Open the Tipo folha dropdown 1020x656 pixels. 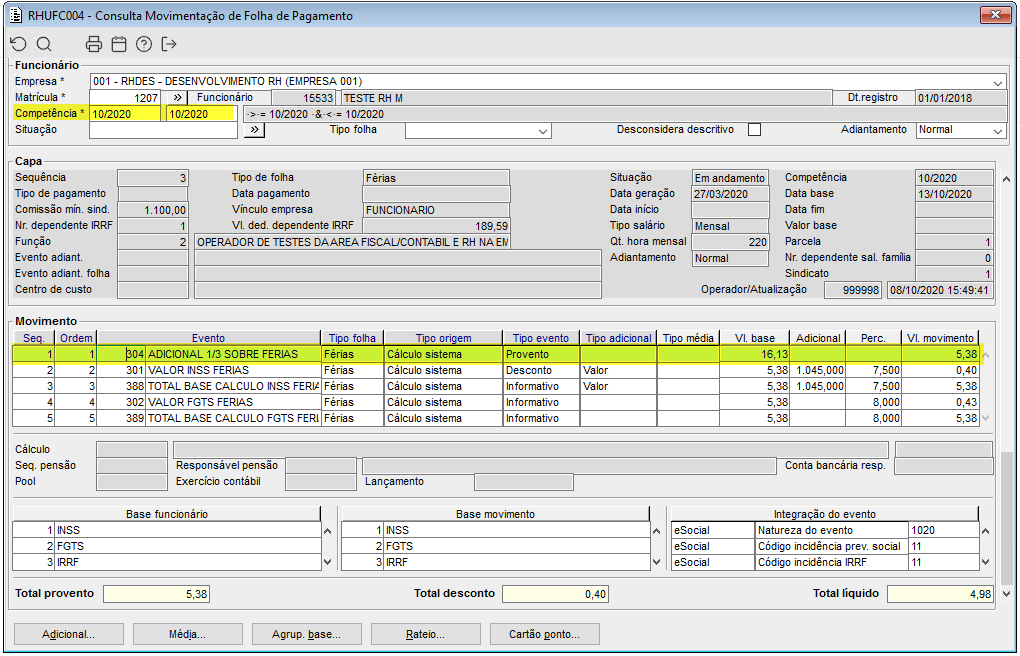coord(543,131)
